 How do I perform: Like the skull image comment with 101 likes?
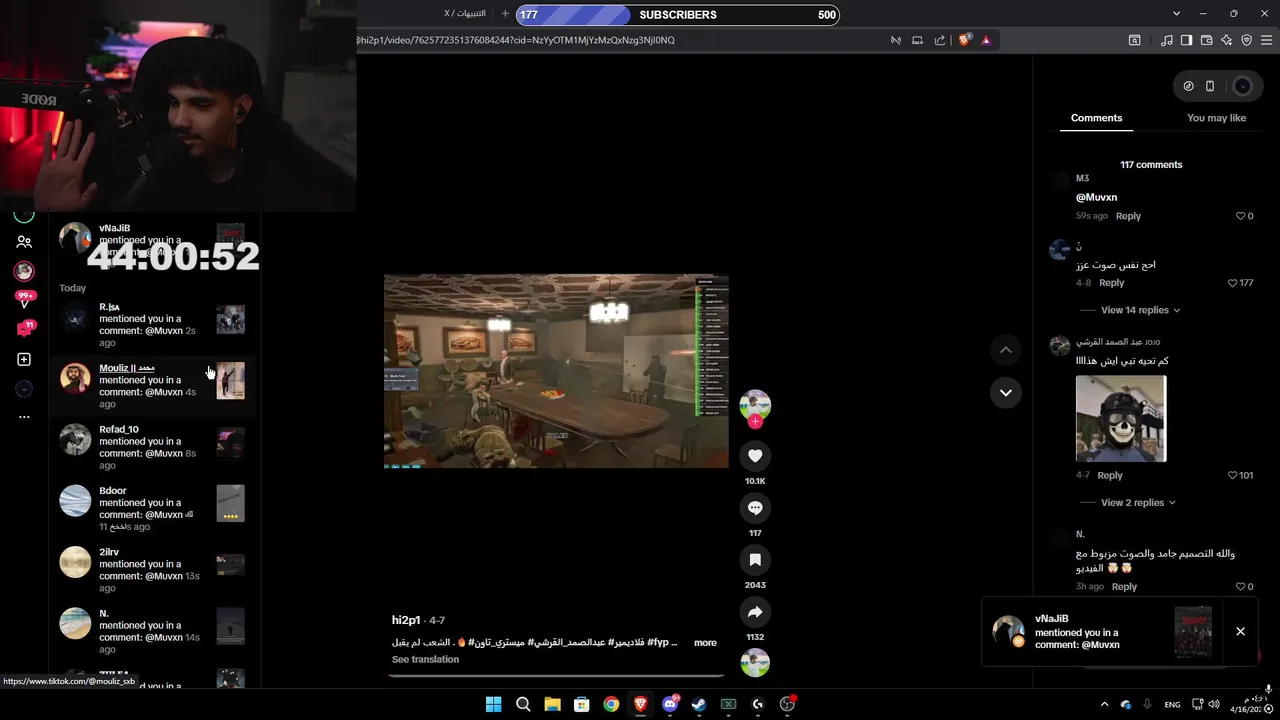[x=1233, y=475]
